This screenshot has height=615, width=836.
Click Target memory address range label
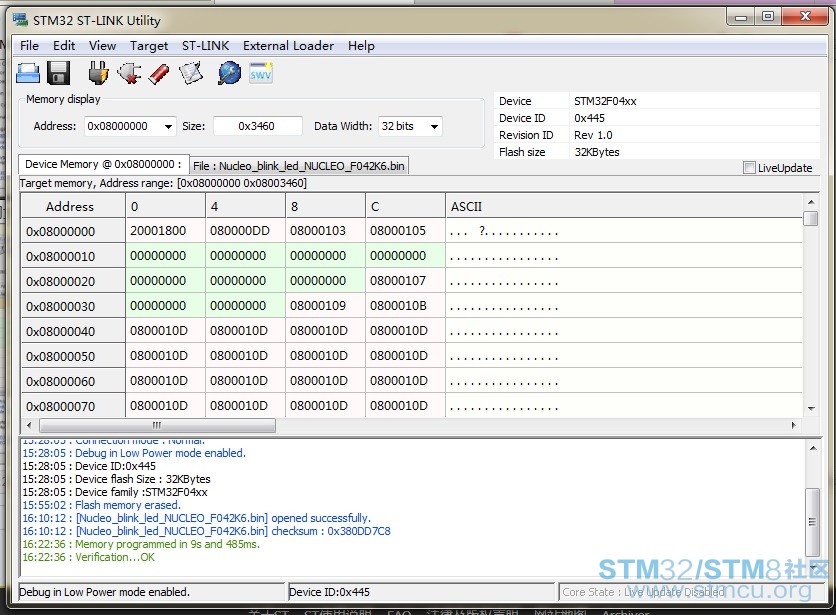[x=163, y=183]
